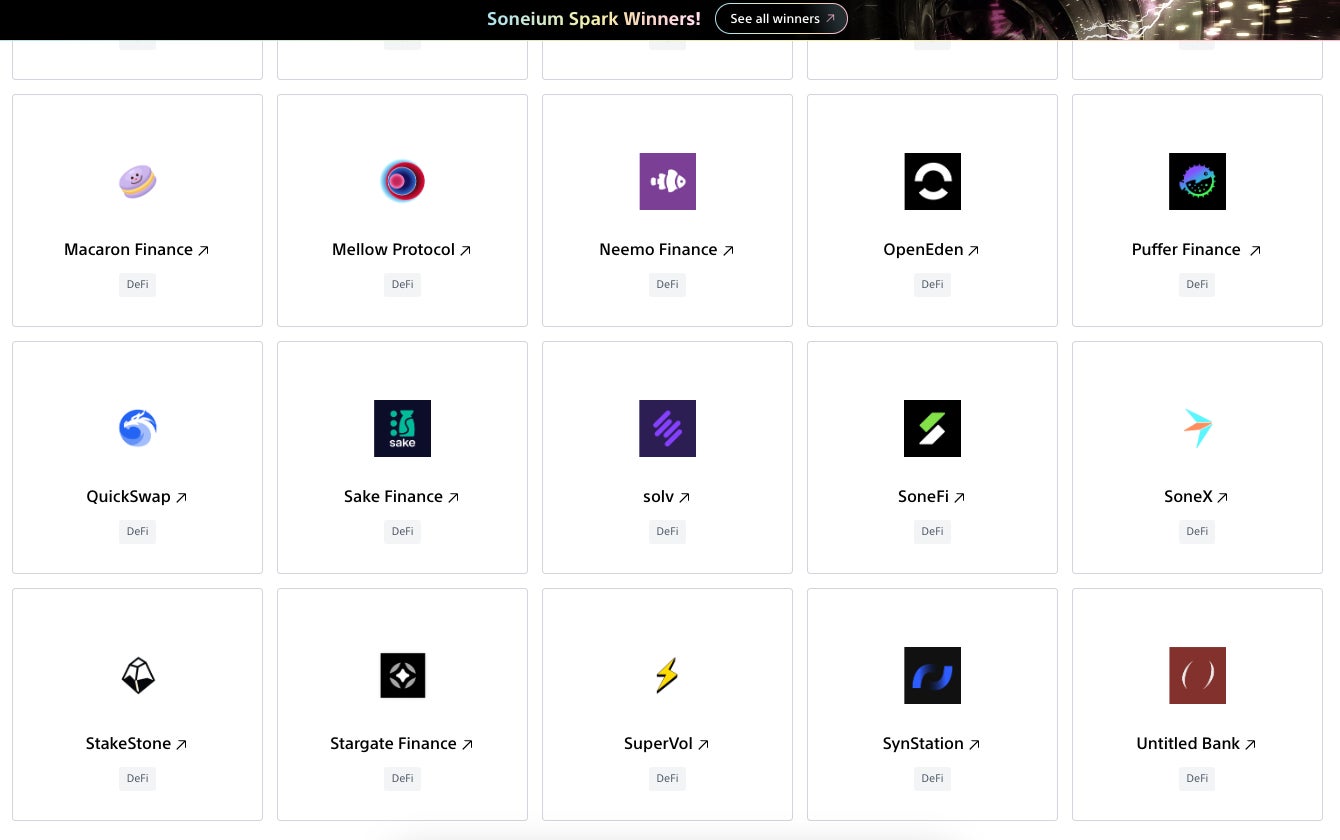Screen dimensions: 1340x840
Task: Select the DeFi tag under SoneX
Action: tap(1197, 532)
